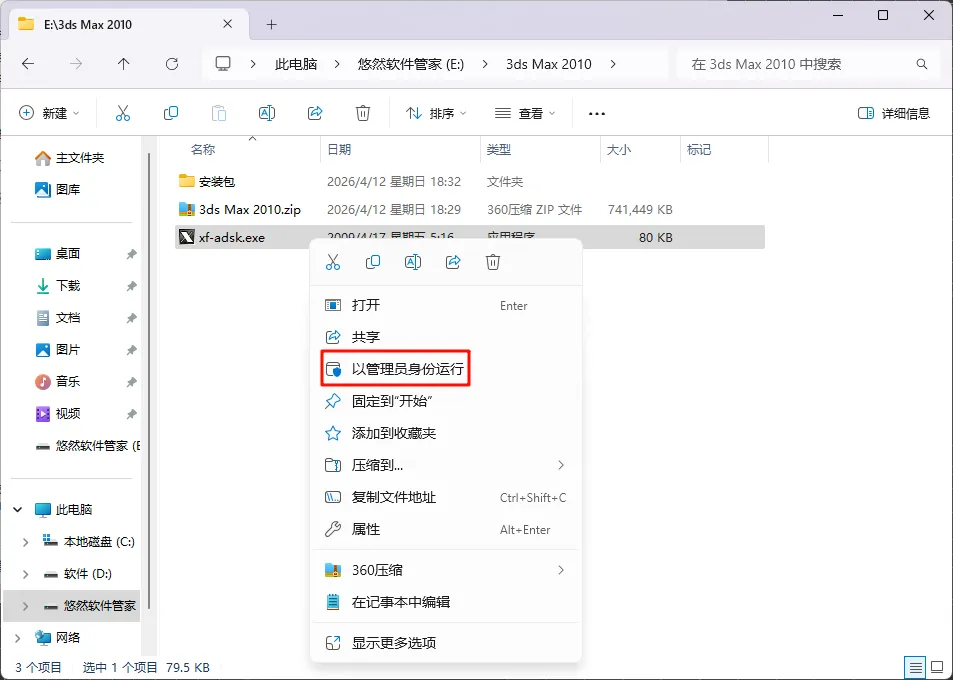Click the search magnifier icon
Image resolution: width=953 pixels, height=680 pixels.
tap(922, 64)
